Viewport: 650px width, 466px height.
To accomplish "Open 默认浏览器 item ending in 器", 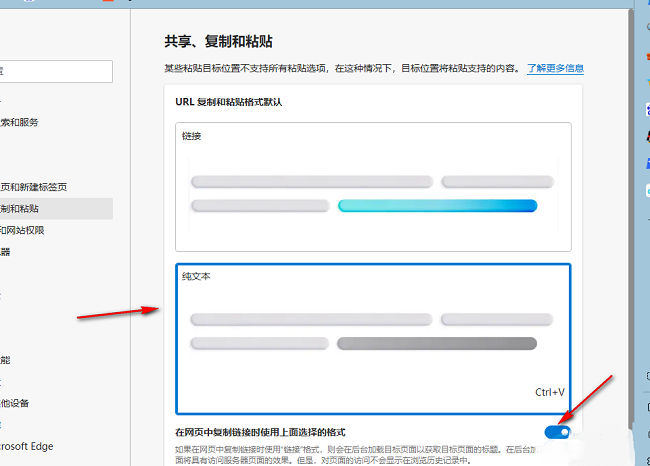I will [6, 252].
